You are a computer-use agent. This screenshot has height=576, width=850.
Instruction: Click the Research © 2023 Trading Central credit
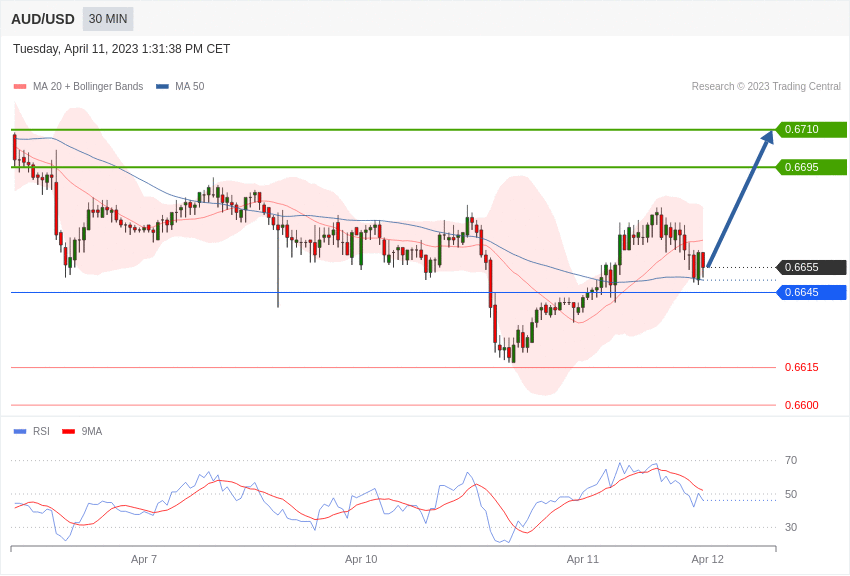[x=766, y=86]
